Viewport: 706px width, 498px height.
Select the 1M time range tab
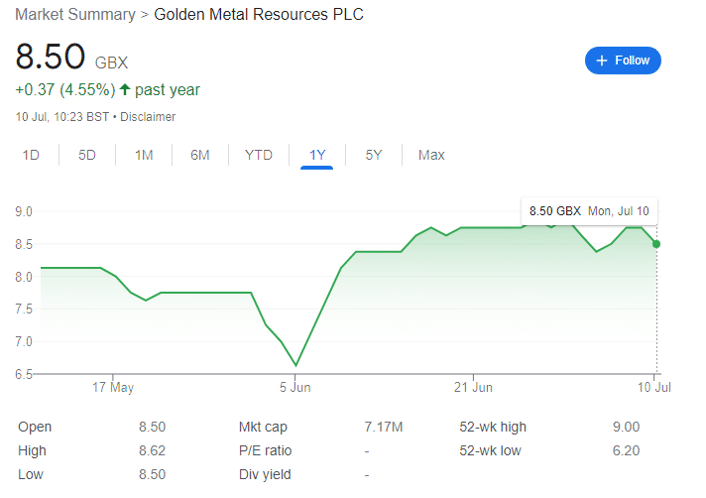click(144, 155)
